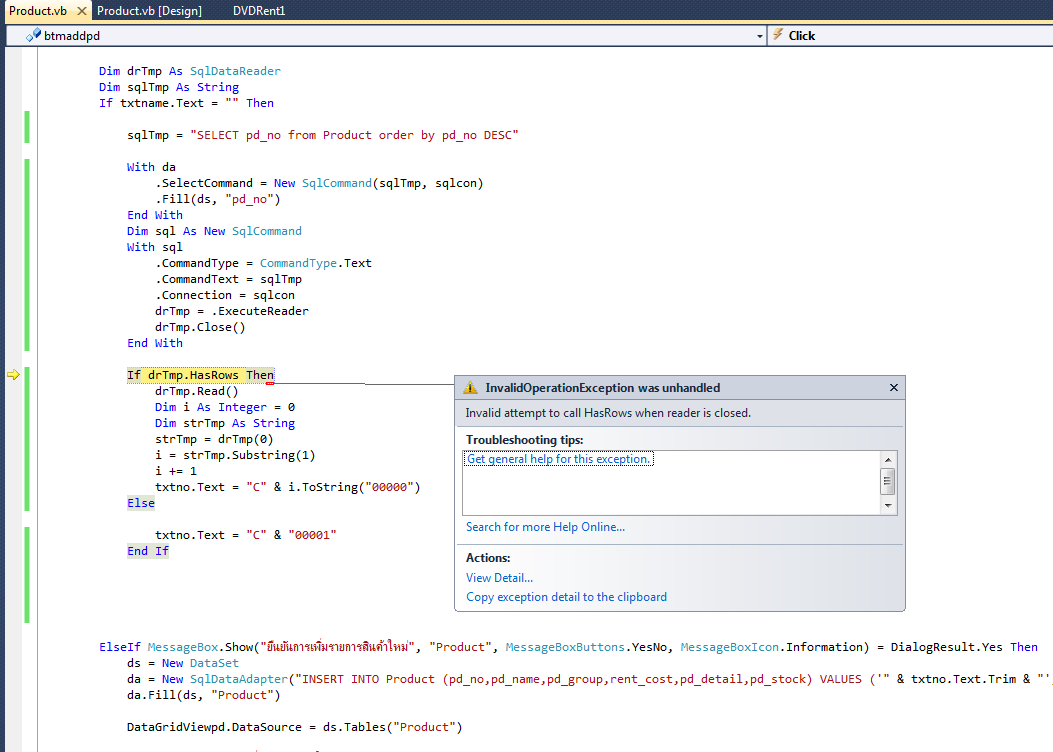
Task: Click the 'With da' code line
Action: pyautogui.click(x=151, y=167)
